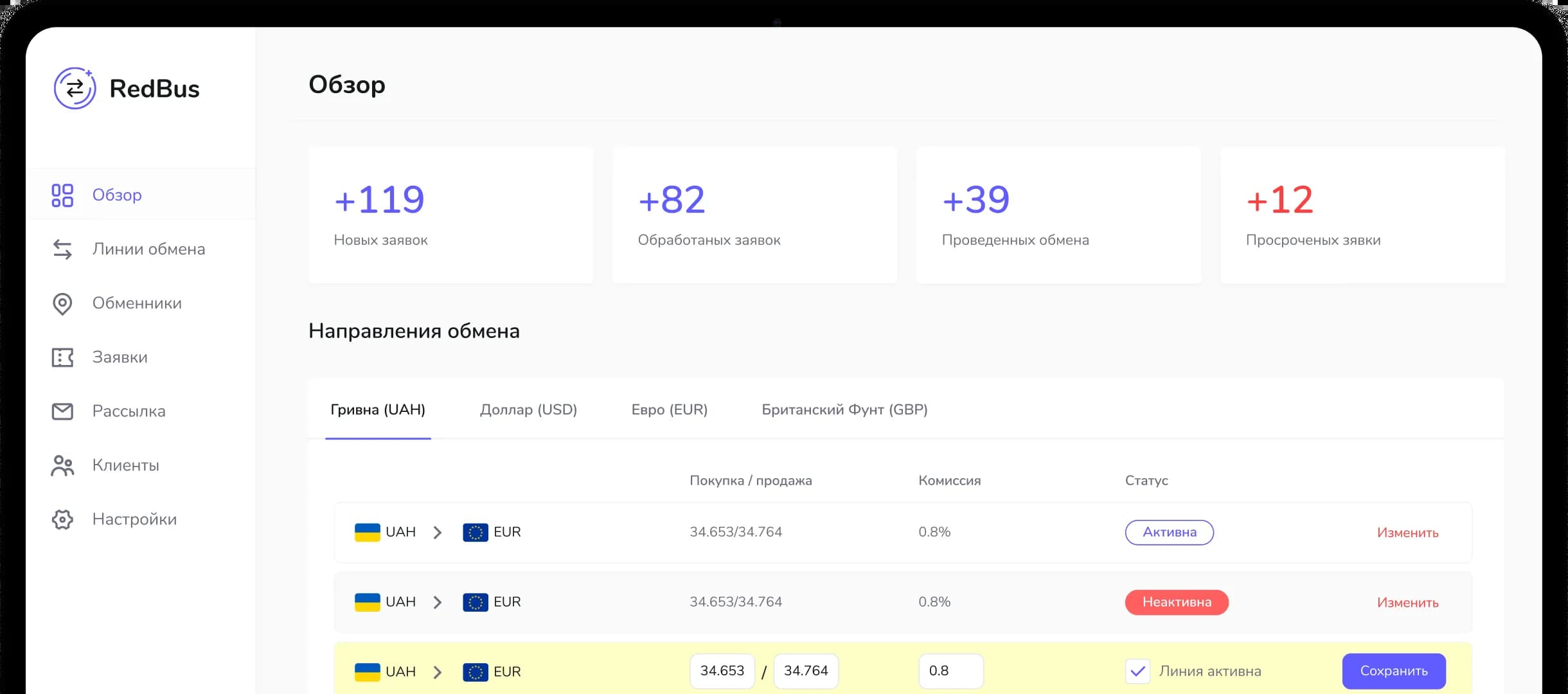Click Сохранить button
The image size is (1568, 694).
point(1394,671)
